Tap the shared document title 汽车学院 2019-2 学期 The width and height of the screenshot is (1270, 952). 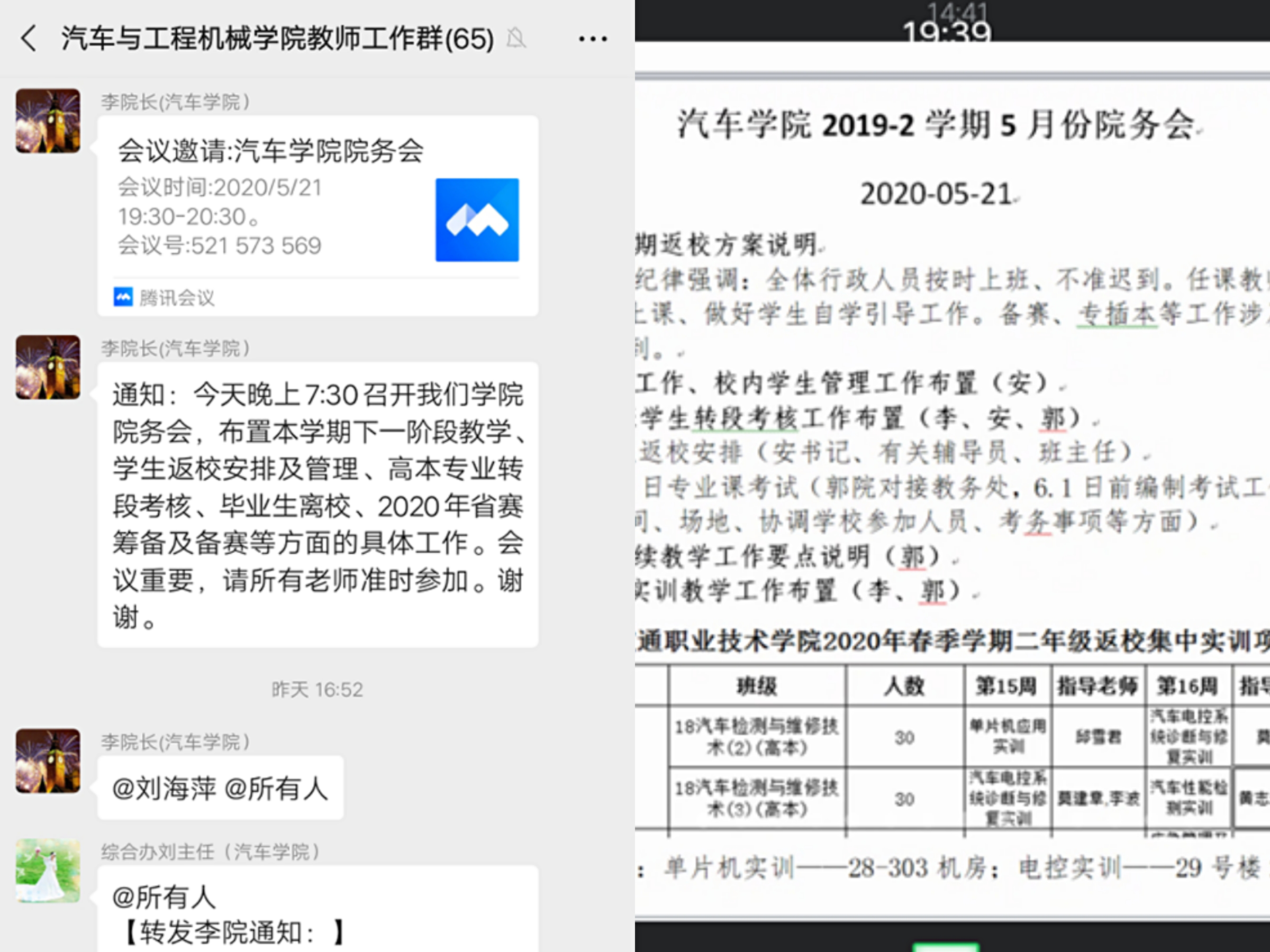click(937, 124)
